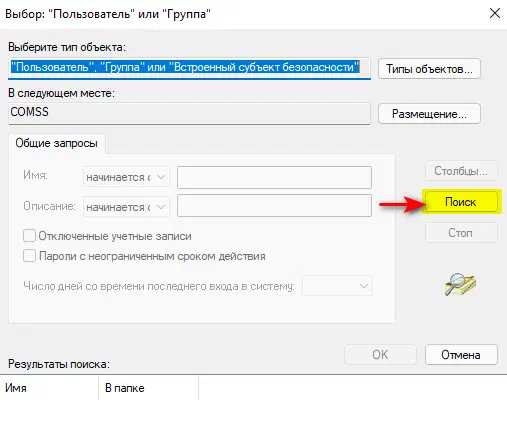Close the user or group selection dialog
The height and width of the screenshot is (428, 507).
(495, 13)
